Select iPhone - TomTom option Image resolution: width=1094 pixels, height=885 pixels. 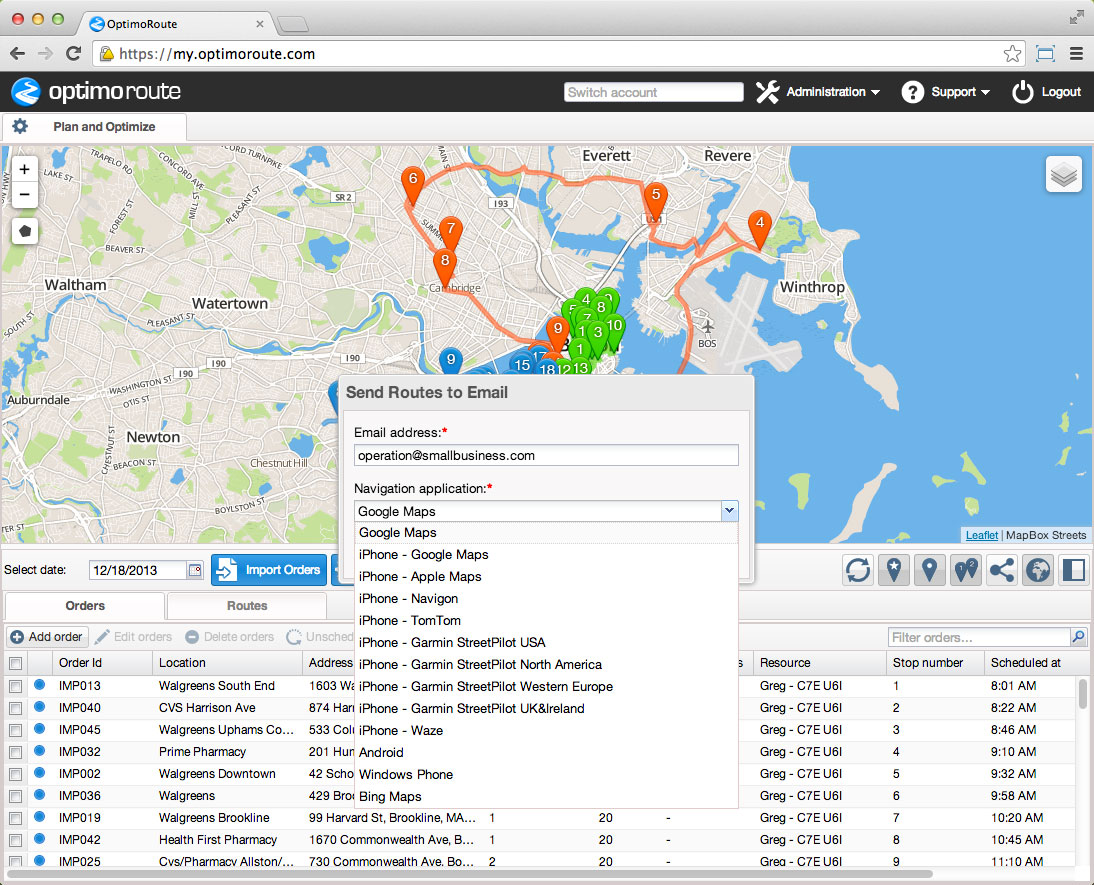[546, 620]
